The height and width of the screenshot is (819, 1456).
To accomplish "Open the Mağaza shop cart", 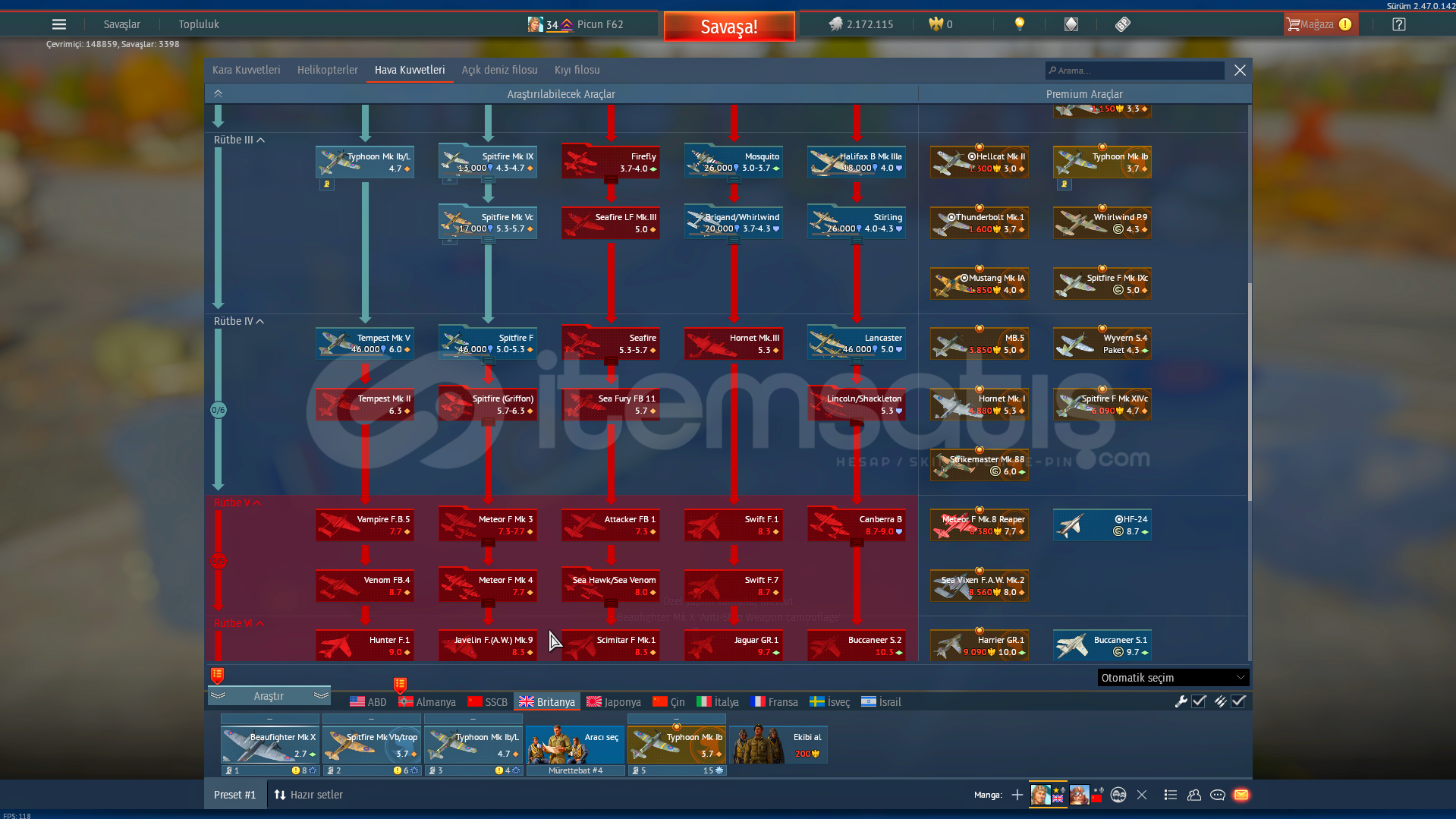I will [x=1319, y=24].
